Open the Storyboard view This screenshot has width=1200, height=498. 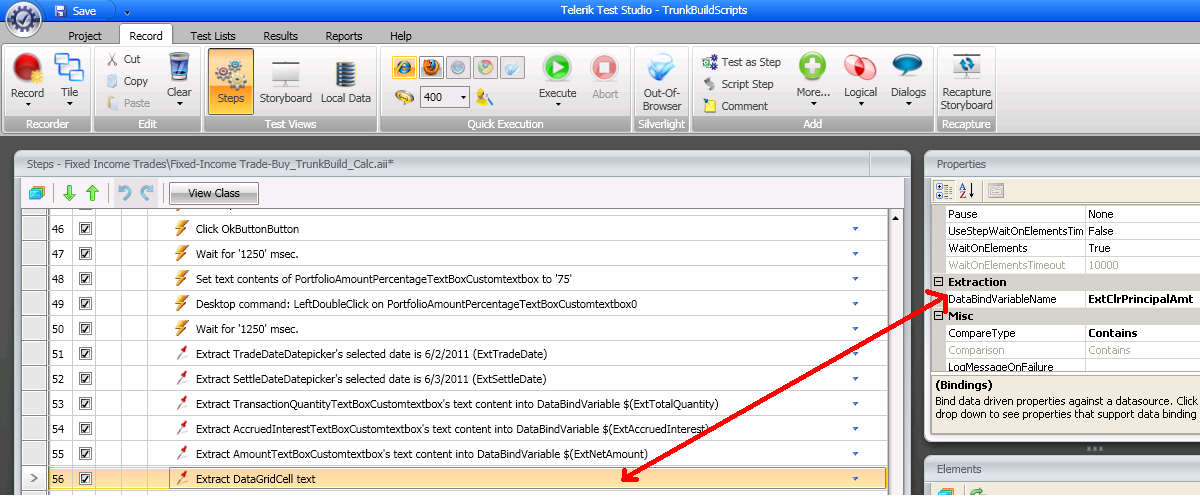pos(285,80)
